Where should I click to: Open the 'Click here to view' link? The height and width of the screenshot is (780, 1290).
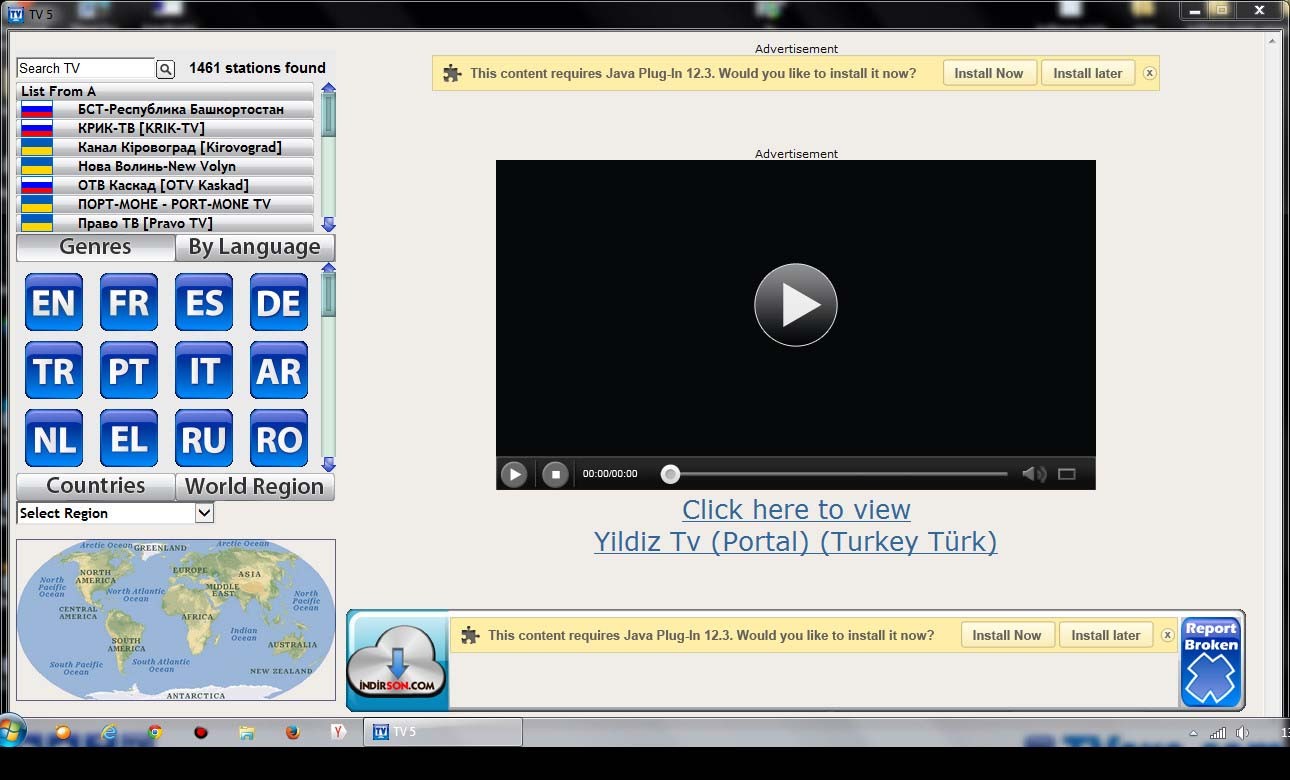pos(796,510)
